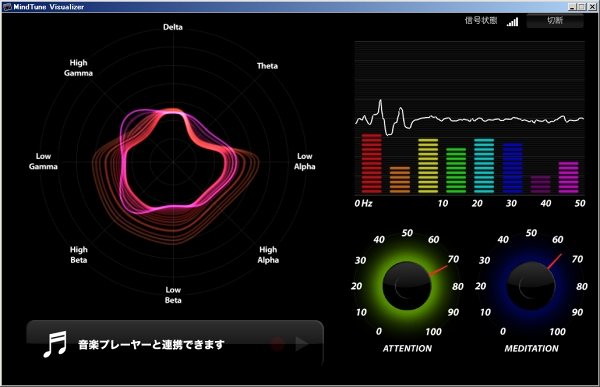This screenshot has height=387, width=600.
Task: Click the signal strength bars icon
Action: 513,22
